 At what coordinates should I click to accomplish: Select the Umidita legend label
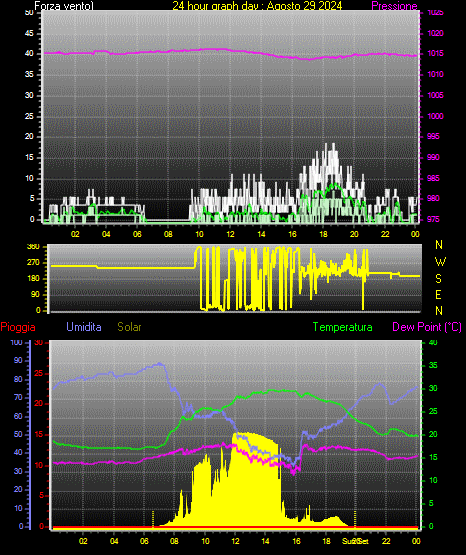pyautogui.click(x=84, y=327)
